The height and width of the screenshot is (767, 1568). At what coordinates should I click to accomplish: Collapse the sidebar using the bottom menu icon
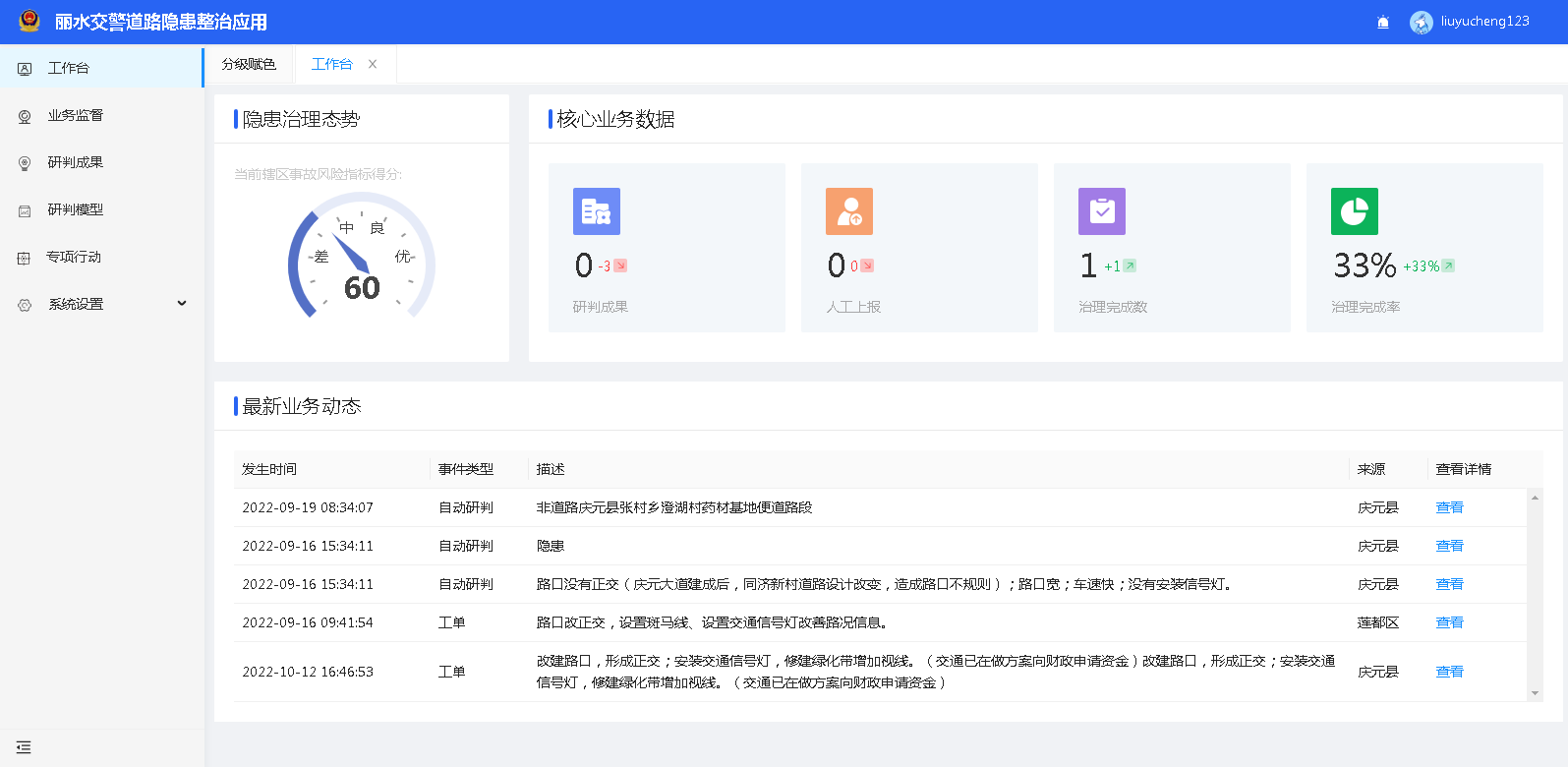(x=24, y=747)
